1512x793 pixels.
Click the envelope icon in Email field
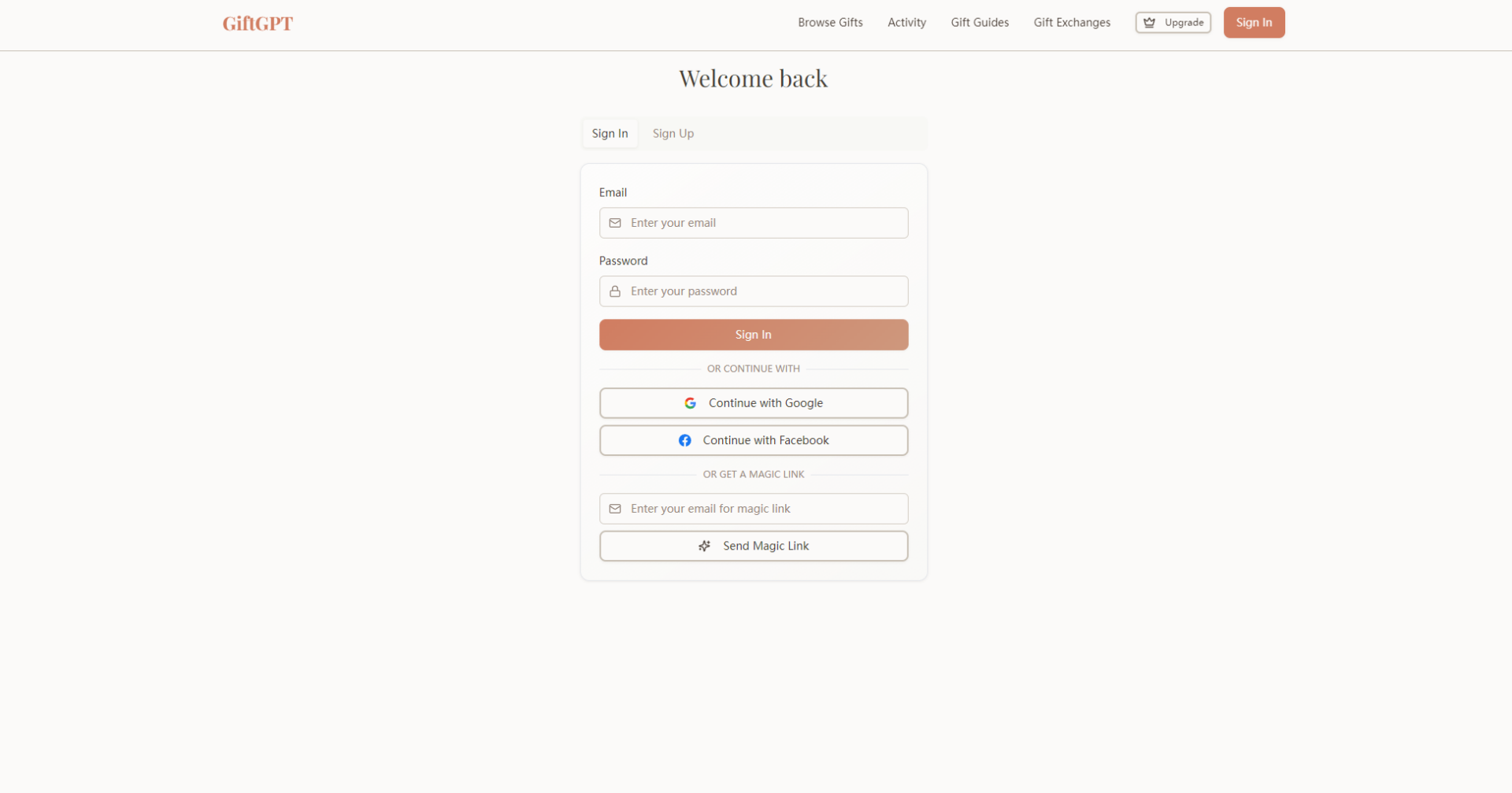pos(615,223)
